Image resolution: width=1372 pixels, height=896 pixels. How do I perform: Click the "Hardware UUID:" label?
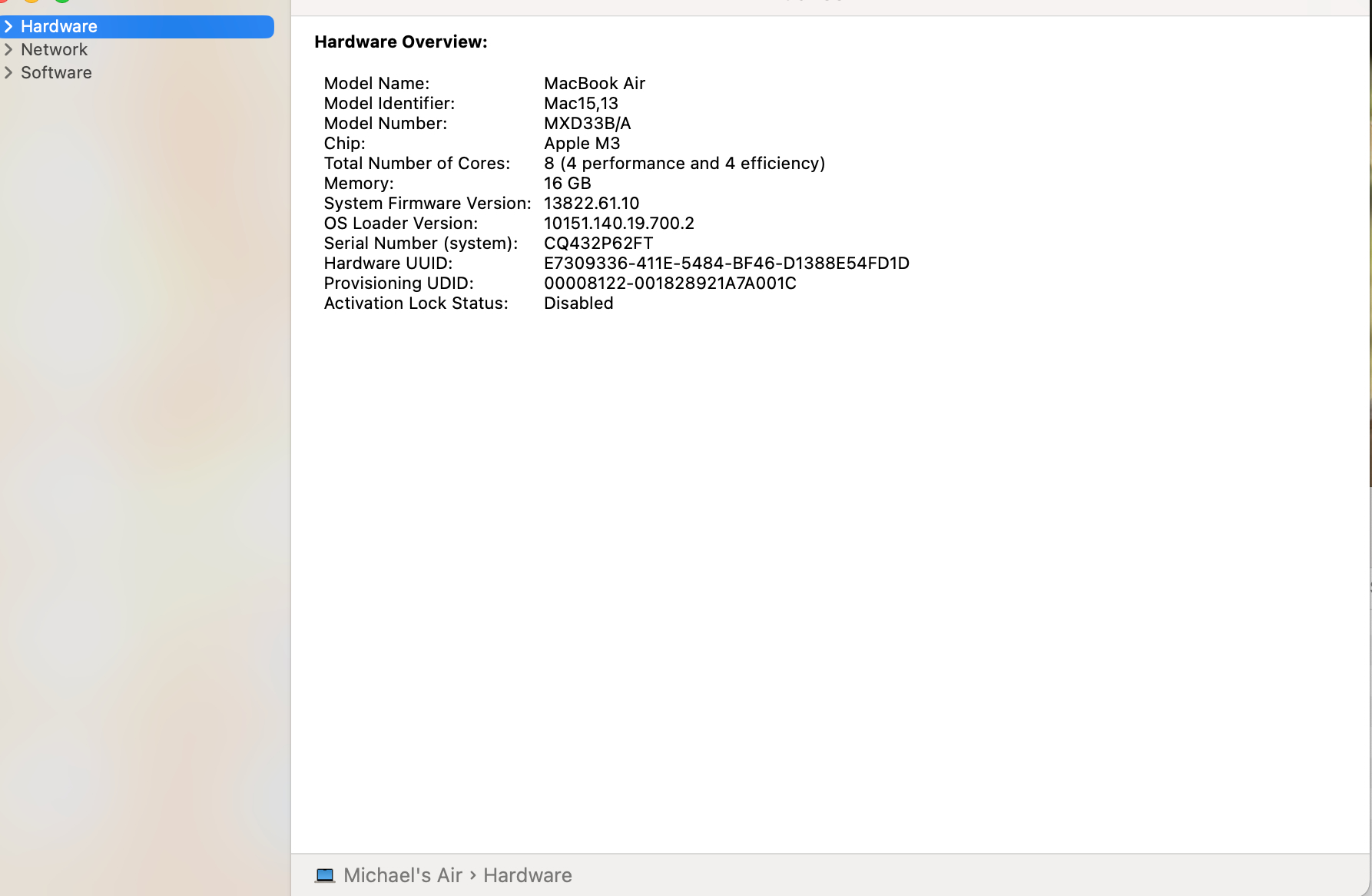click(388, 263)
